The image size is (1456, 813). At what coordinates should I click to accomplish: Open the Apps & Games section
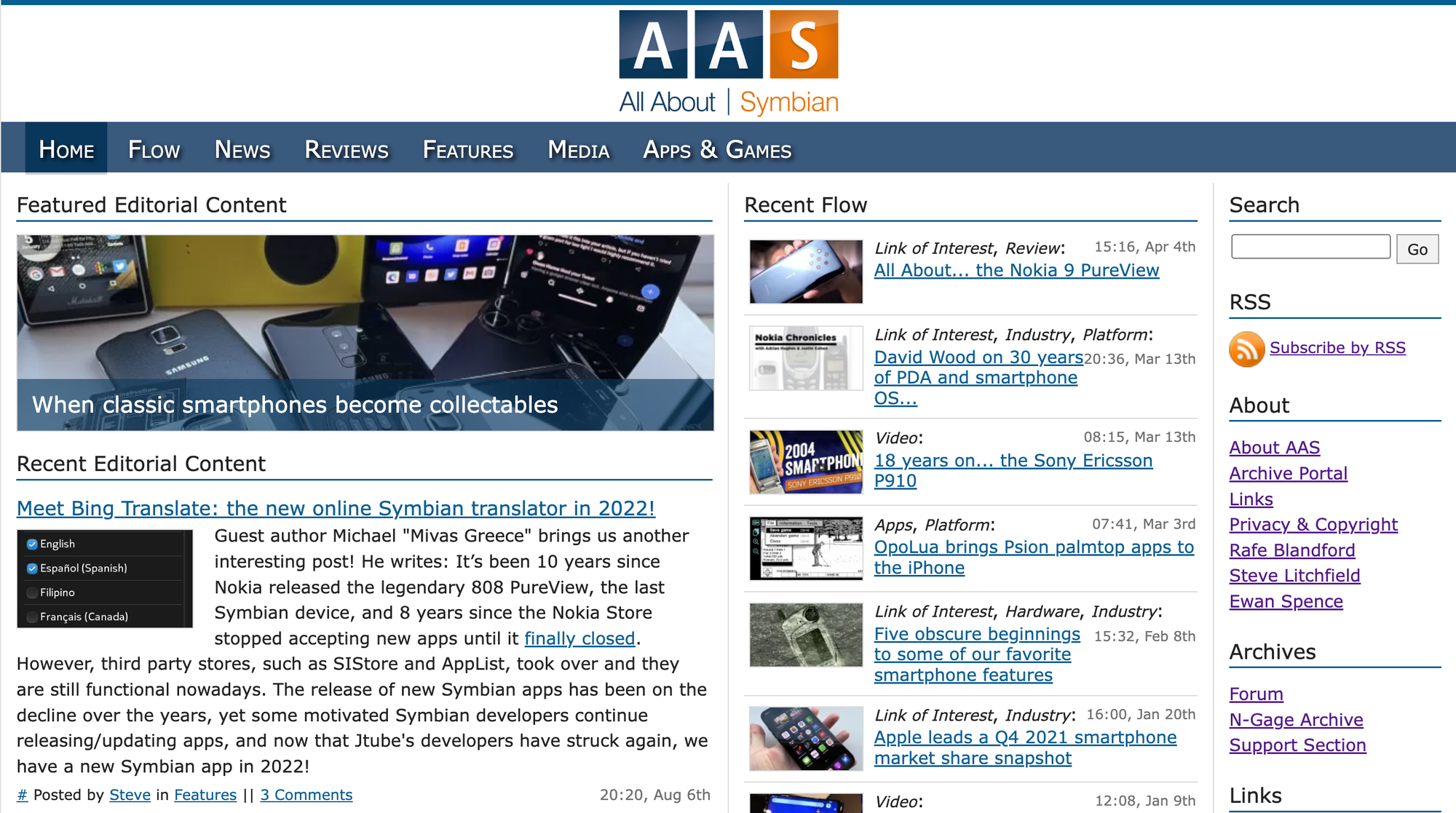(717, 149)
